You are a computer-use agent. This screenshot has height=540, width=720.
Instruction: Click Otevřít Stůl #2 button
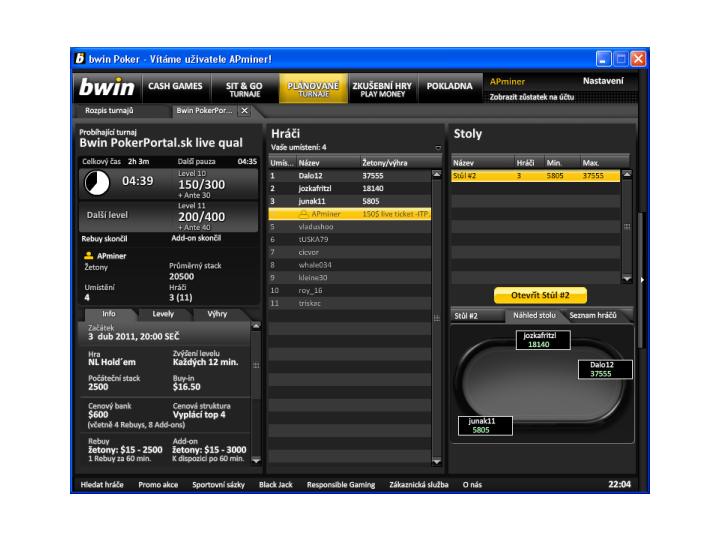[x=540, y=296]
